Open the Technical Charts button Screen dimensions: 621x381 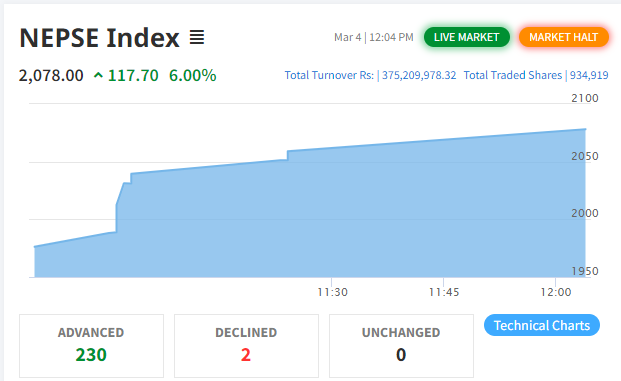click(x=542, y=325)
